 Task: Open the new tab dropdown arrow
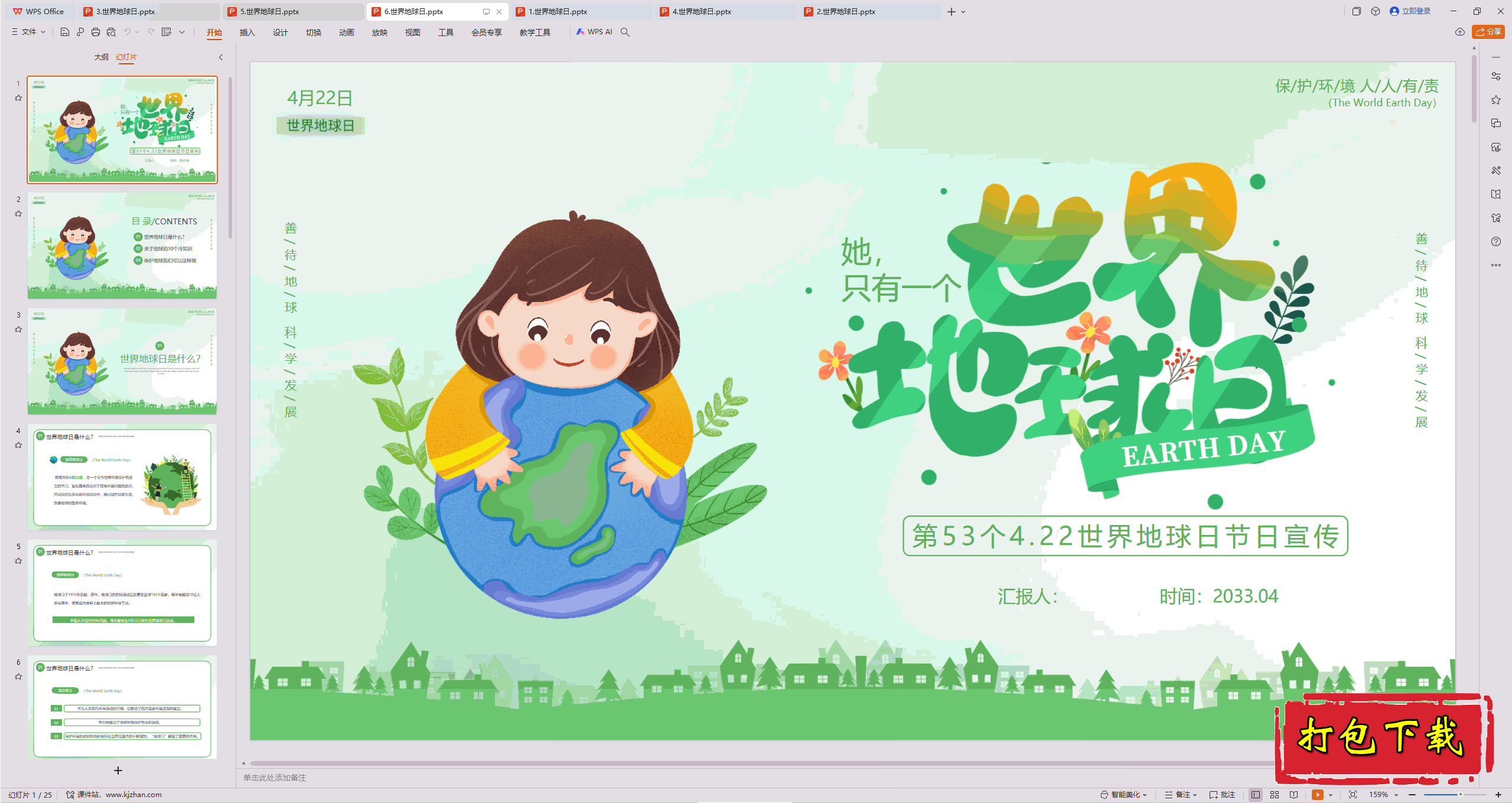[x=963, y=12]
